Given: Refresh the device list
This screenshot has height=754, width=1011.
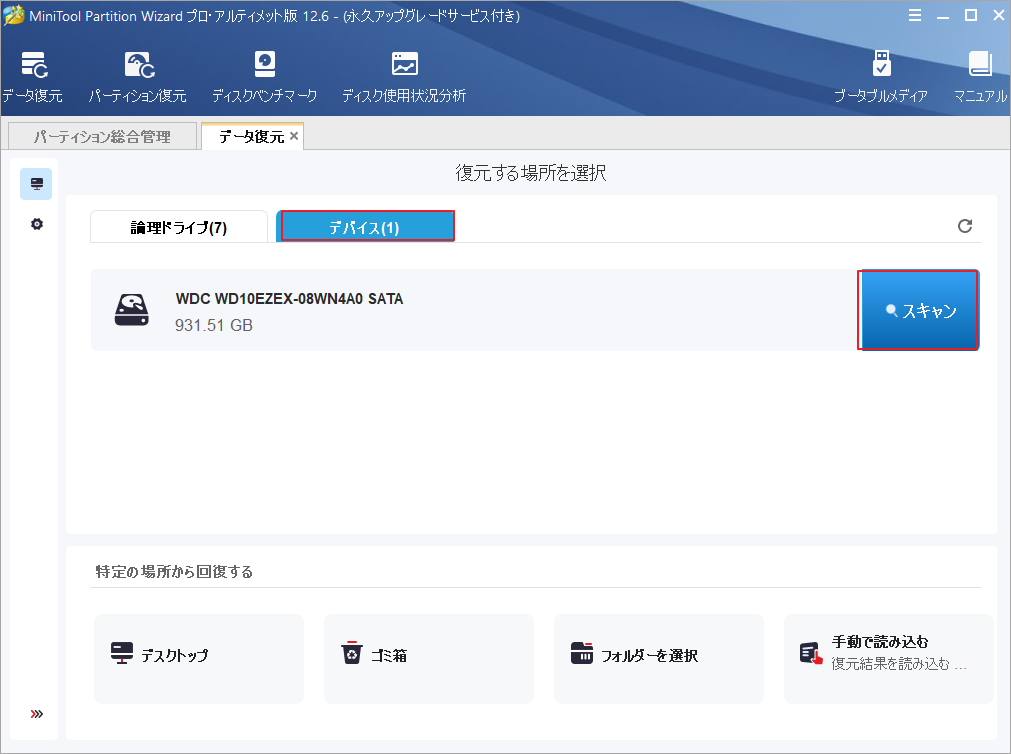Looking at the screenshot, I should (965, 226).
